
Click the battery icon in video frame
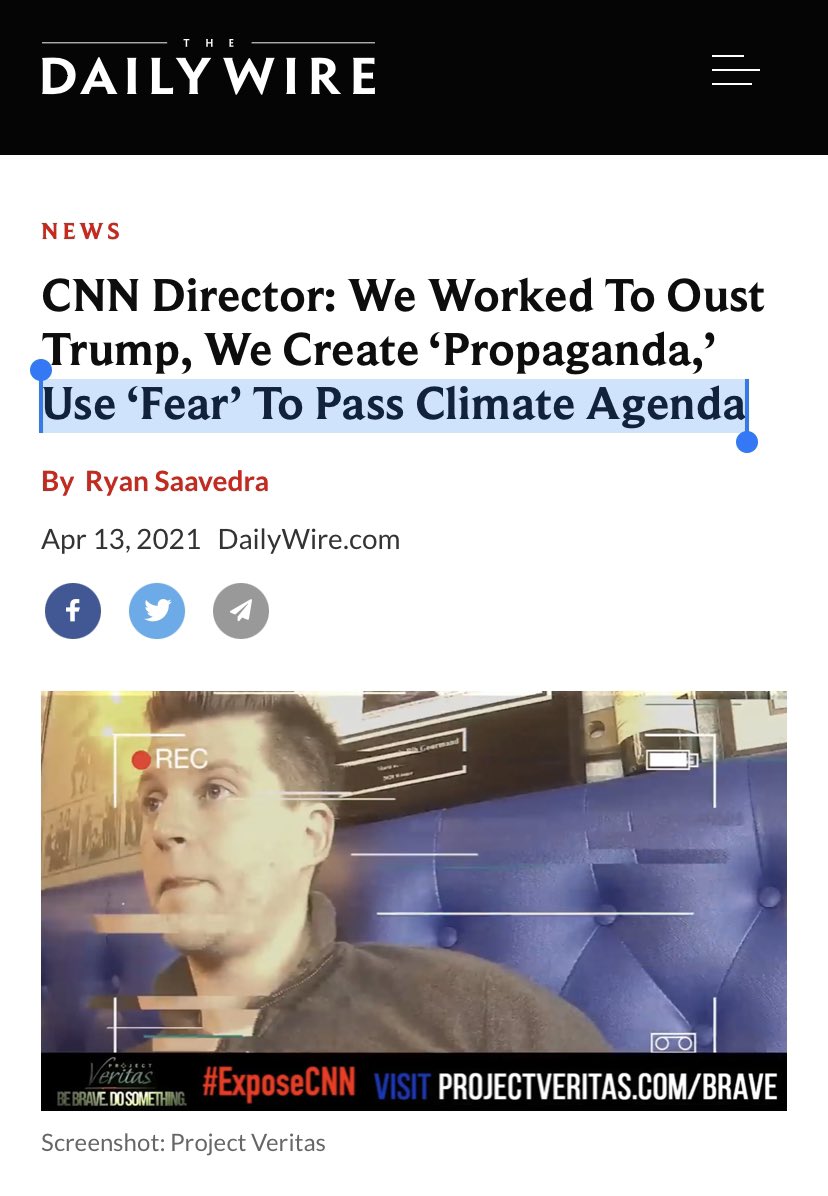pos(672,760)
